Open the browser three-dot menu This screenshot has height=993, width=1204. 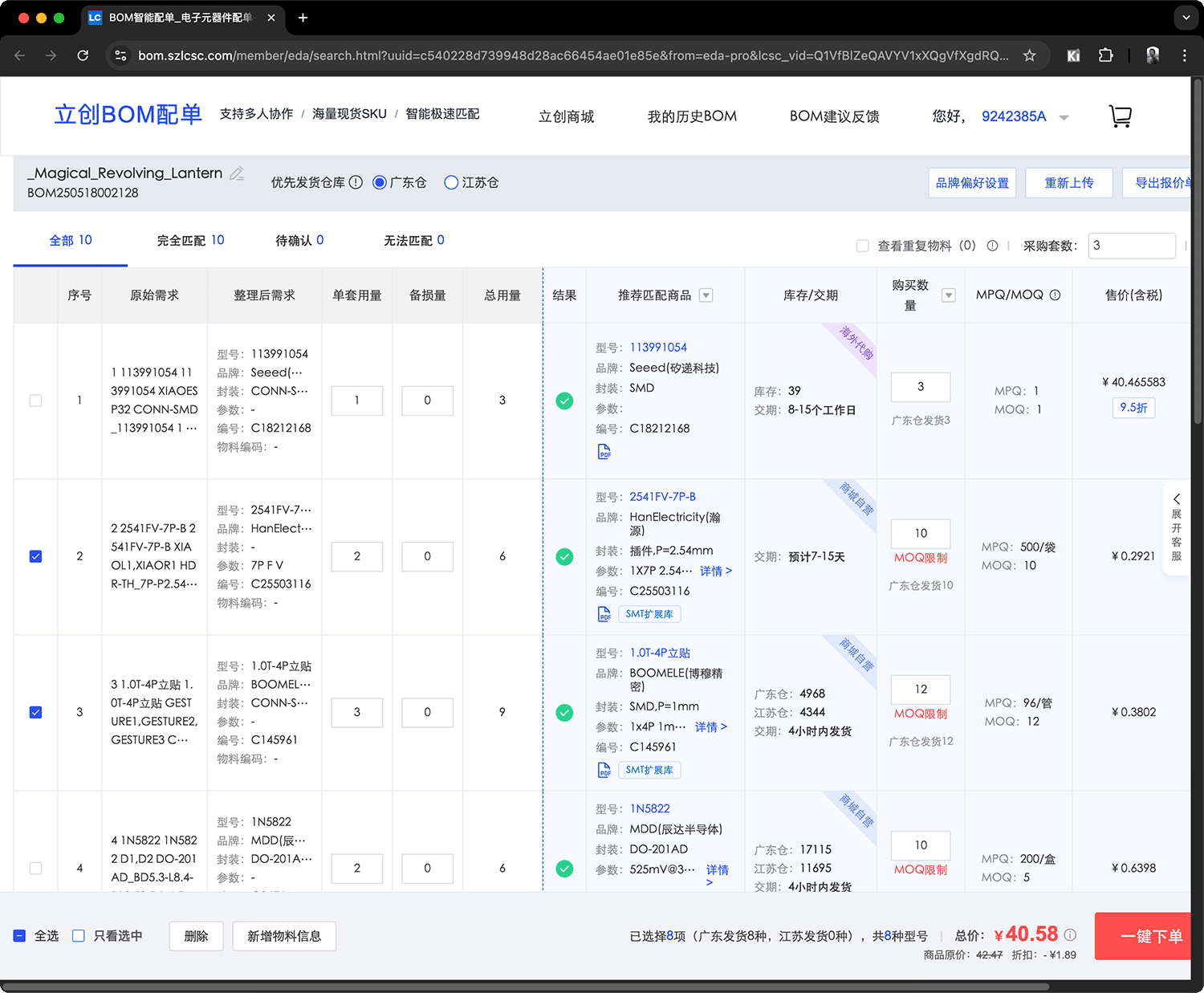[x=1184, y=55]
